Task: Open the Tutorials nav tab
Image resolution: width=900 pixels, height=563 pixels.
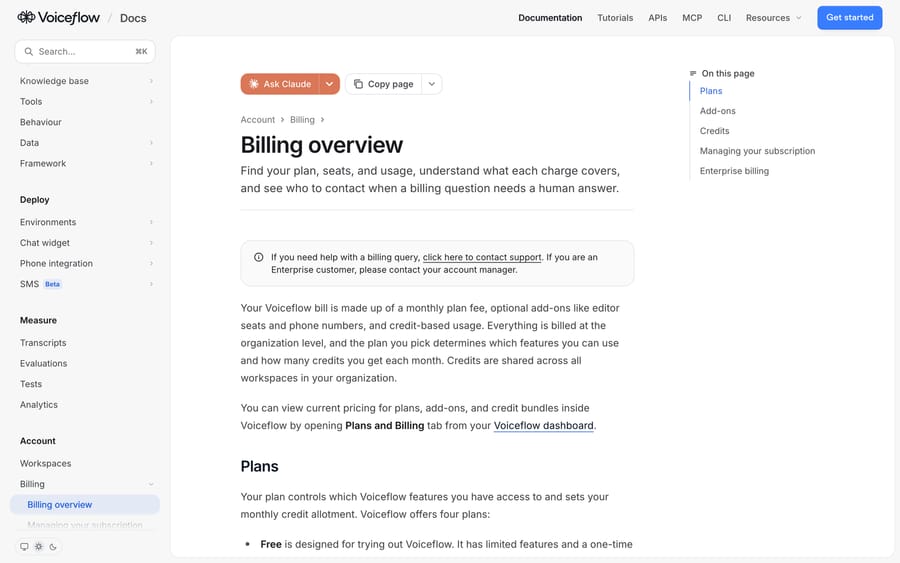Action: tap(615, 18)
